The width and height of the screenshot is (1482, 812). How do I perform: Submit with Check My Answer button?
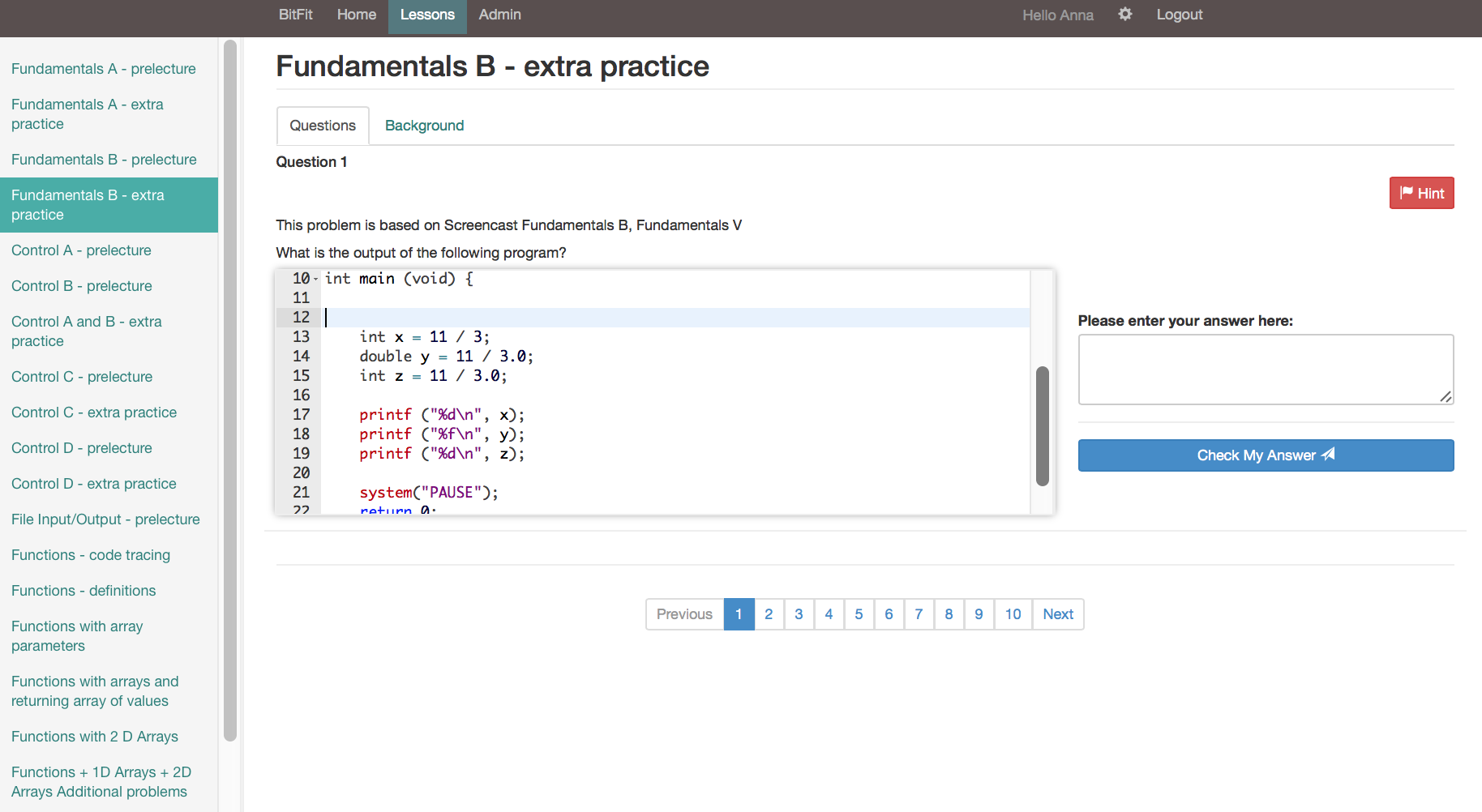coord(1266,455)
